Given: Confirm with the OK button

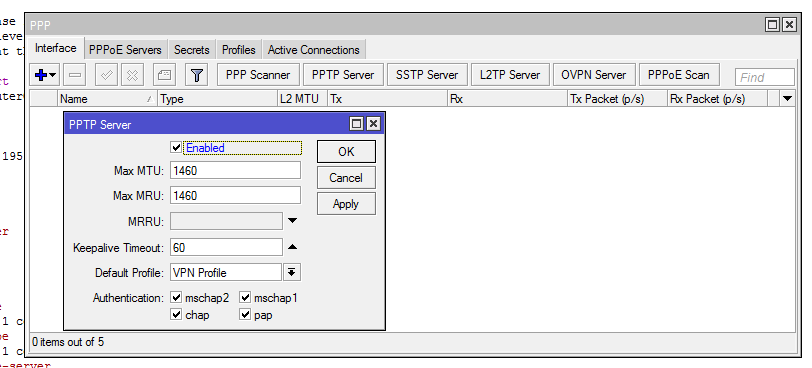Looking at the screenshot, I should coord(346,152).
